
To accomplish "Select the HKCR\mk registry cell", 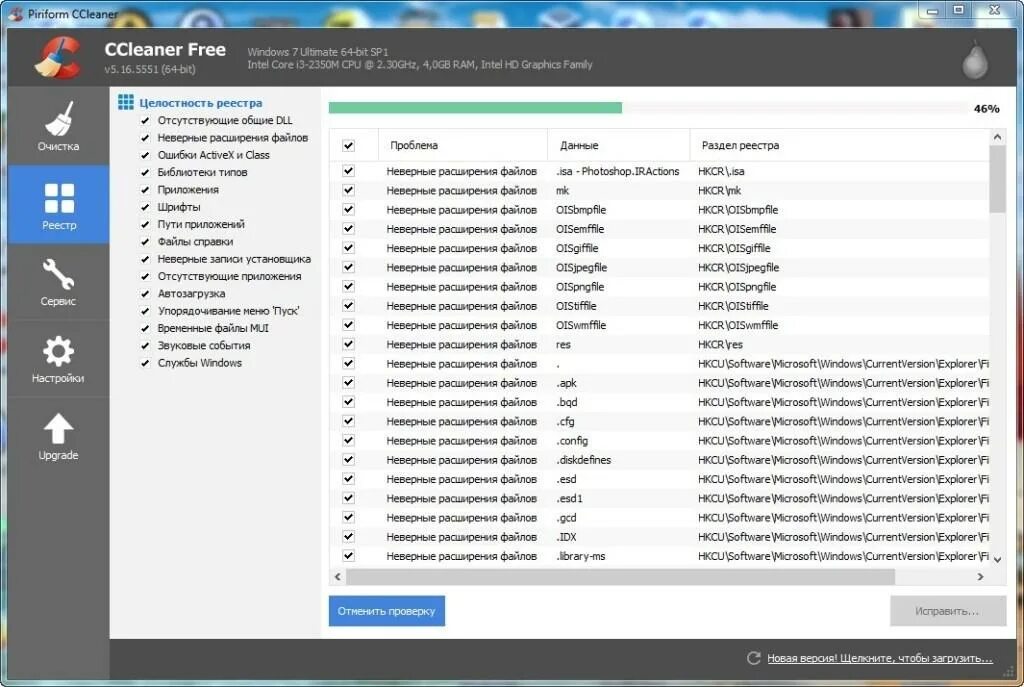I will pyautogui.click(x=720, y=191).
